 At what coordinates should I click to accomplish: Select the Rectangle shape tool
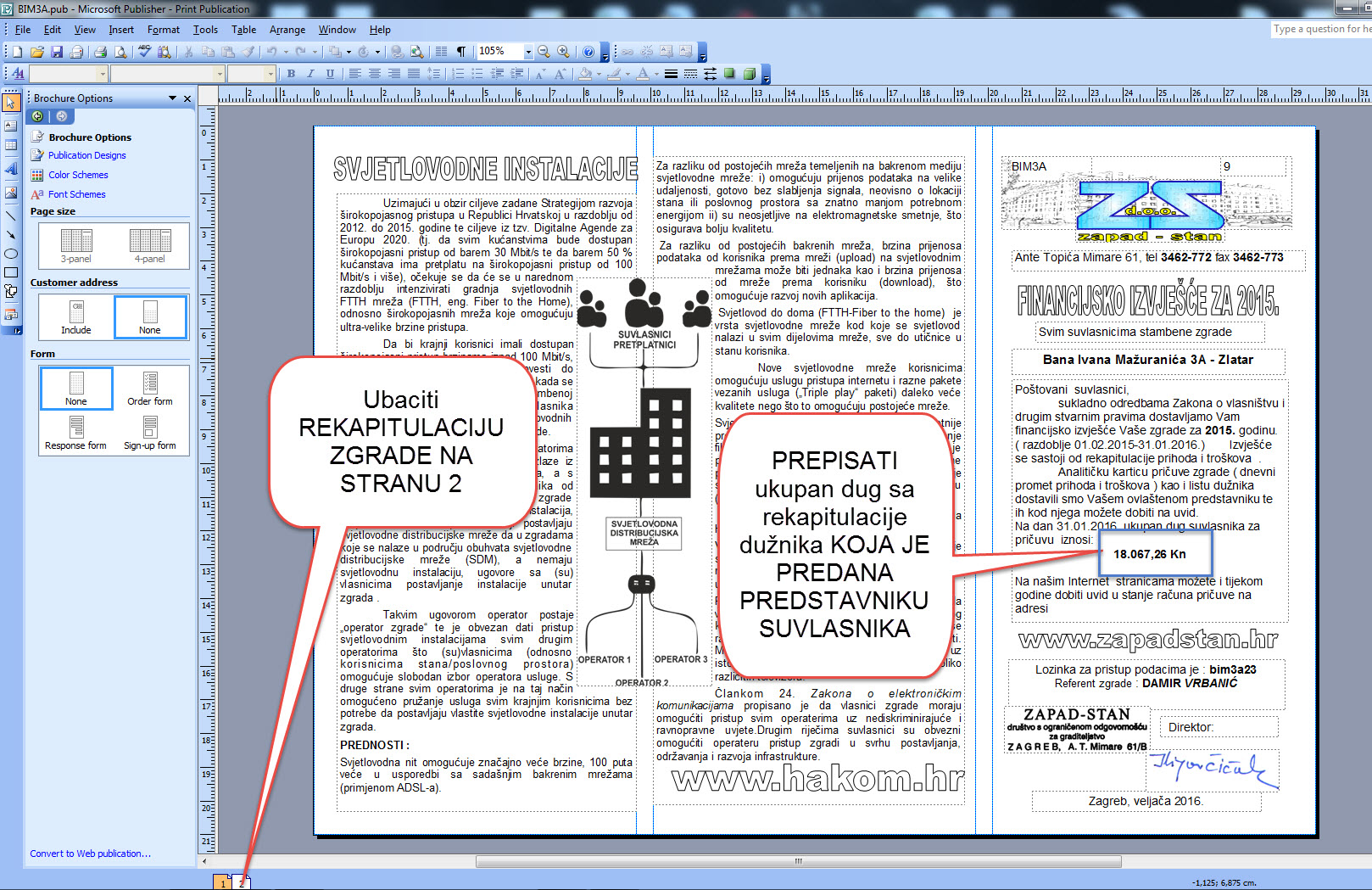click(10, 272)
